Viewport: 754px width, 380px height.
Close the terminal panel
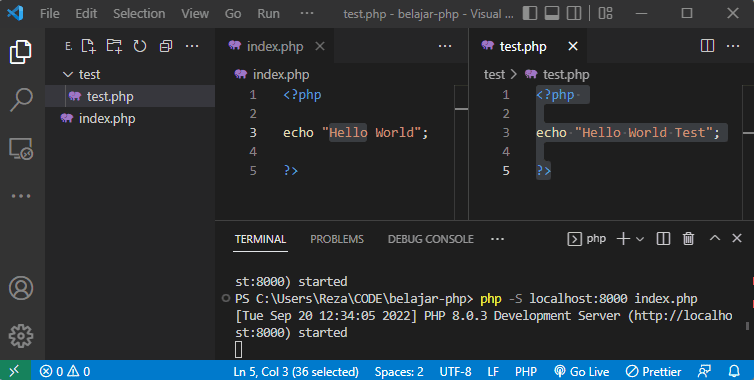pyautogui.click(x=737, y=238)
